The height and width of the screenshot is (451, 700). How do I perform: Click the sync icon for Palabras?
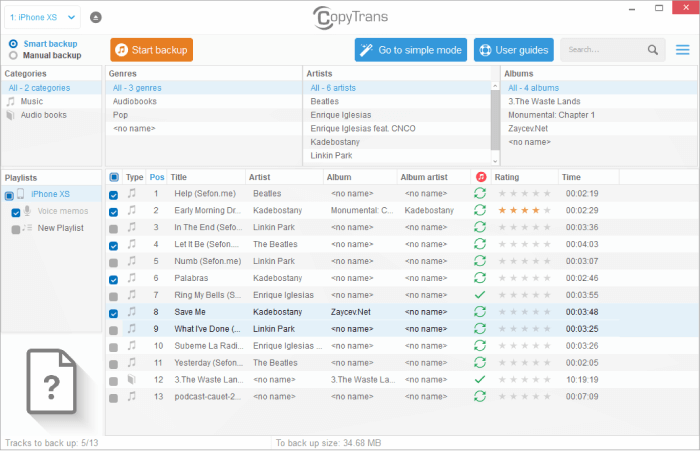tap(480, 278)
